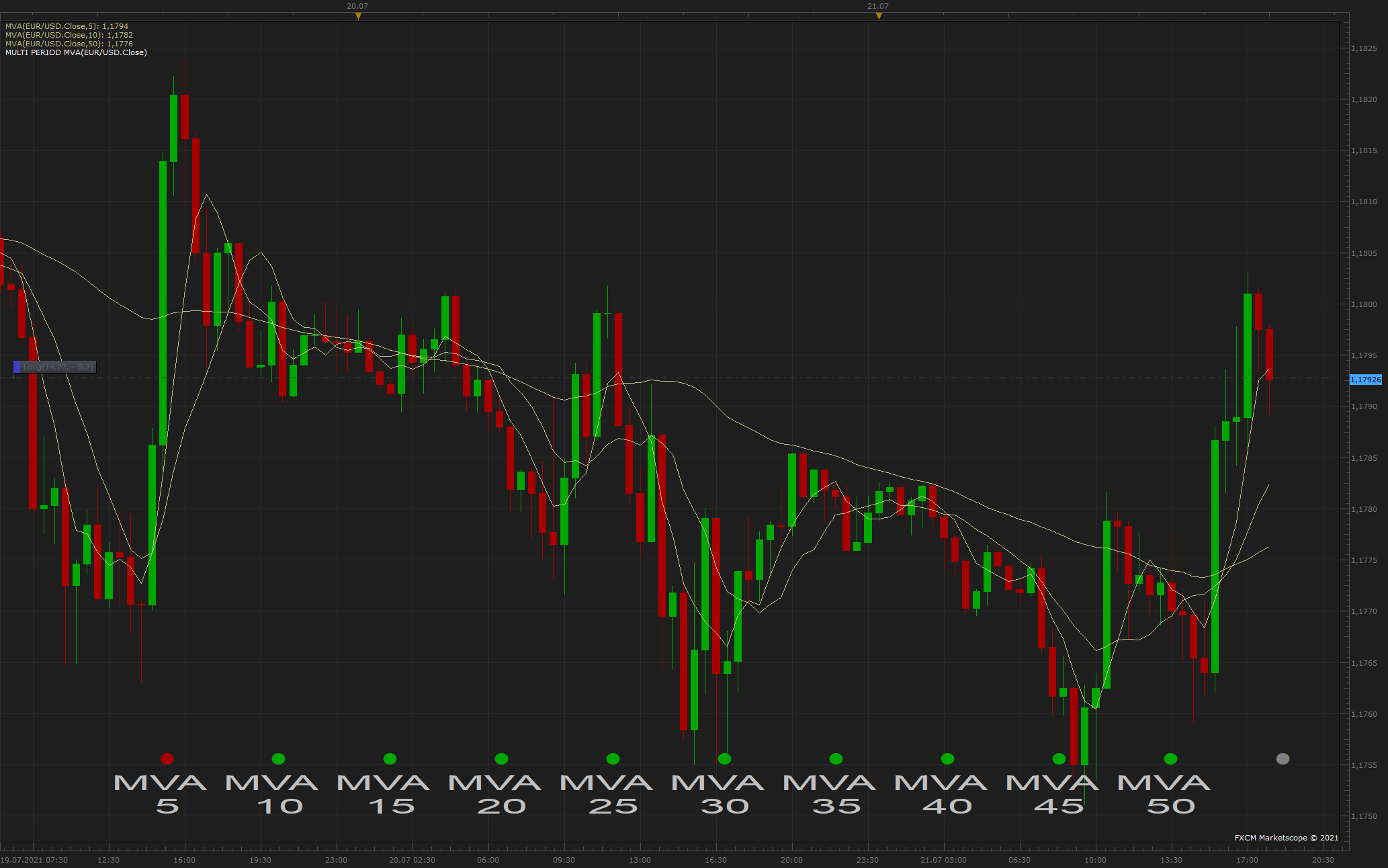Click the MVA 40 label text
This screenshot has height=868, width=1388.
[941, 794]
